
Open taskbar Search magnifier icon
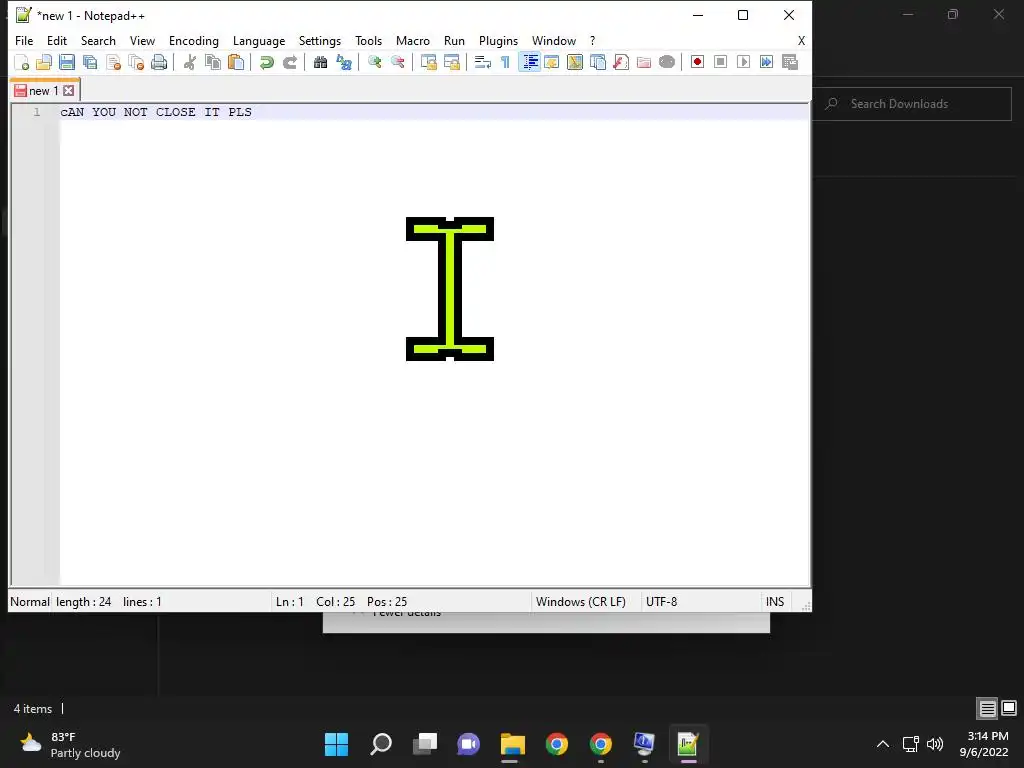(381, 744)
